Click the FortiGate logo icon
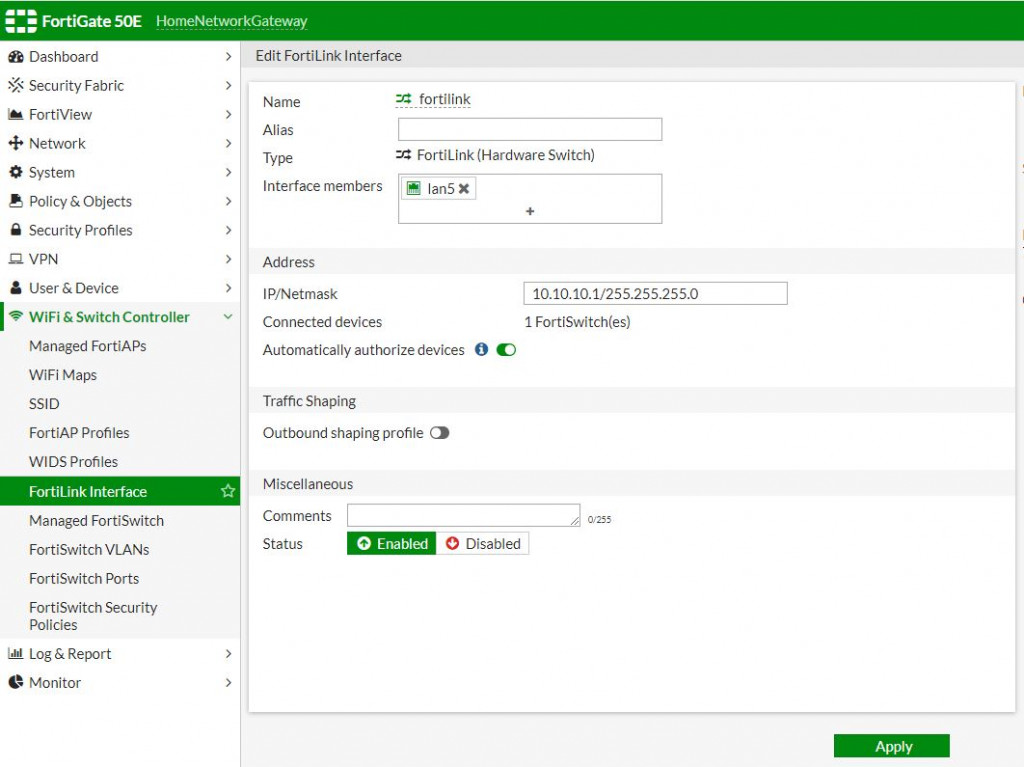This screenshot has height=767, width=1024. point(21,21)
